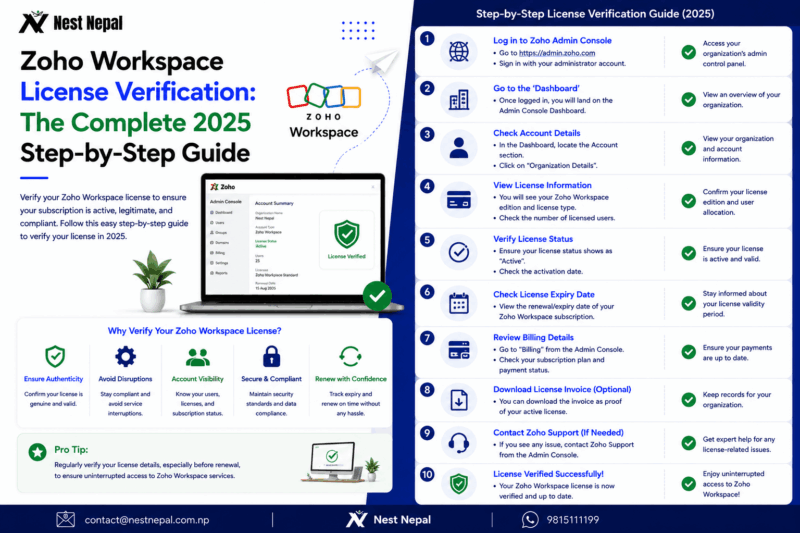This screenshot has height=533, width=800.
Task: Click the download document icon for License Invoice
Action: 459,400
